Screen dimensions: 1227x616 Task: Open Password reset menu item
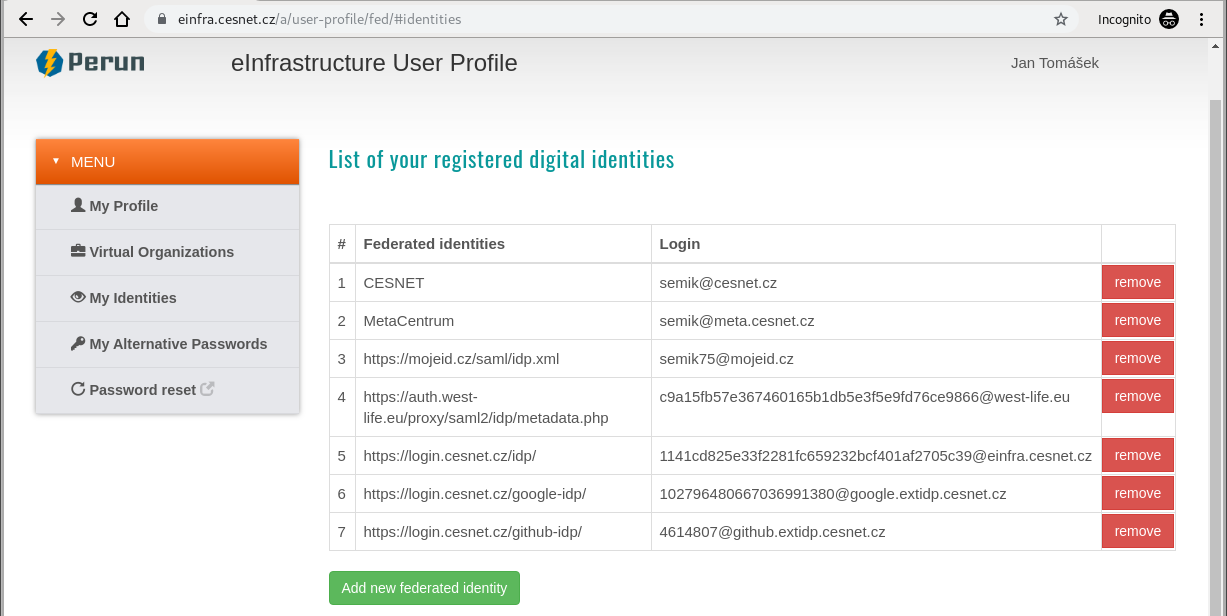(167, 391)
